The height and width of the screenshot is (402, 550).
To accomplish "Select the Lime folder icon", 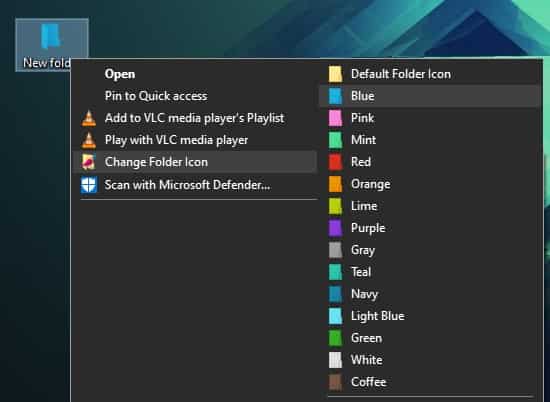I will pyautogui.click(x=430, y=206).
